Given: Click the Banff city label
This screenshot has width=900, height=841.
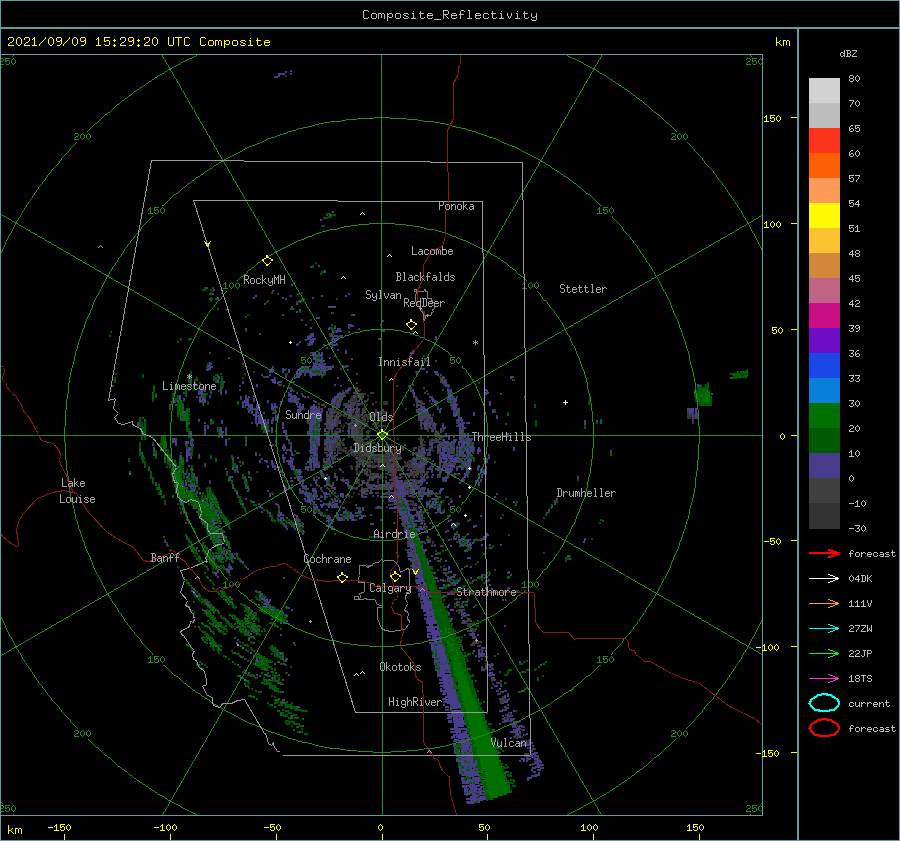Looking at the screenshot, I should tap(165, 557).
